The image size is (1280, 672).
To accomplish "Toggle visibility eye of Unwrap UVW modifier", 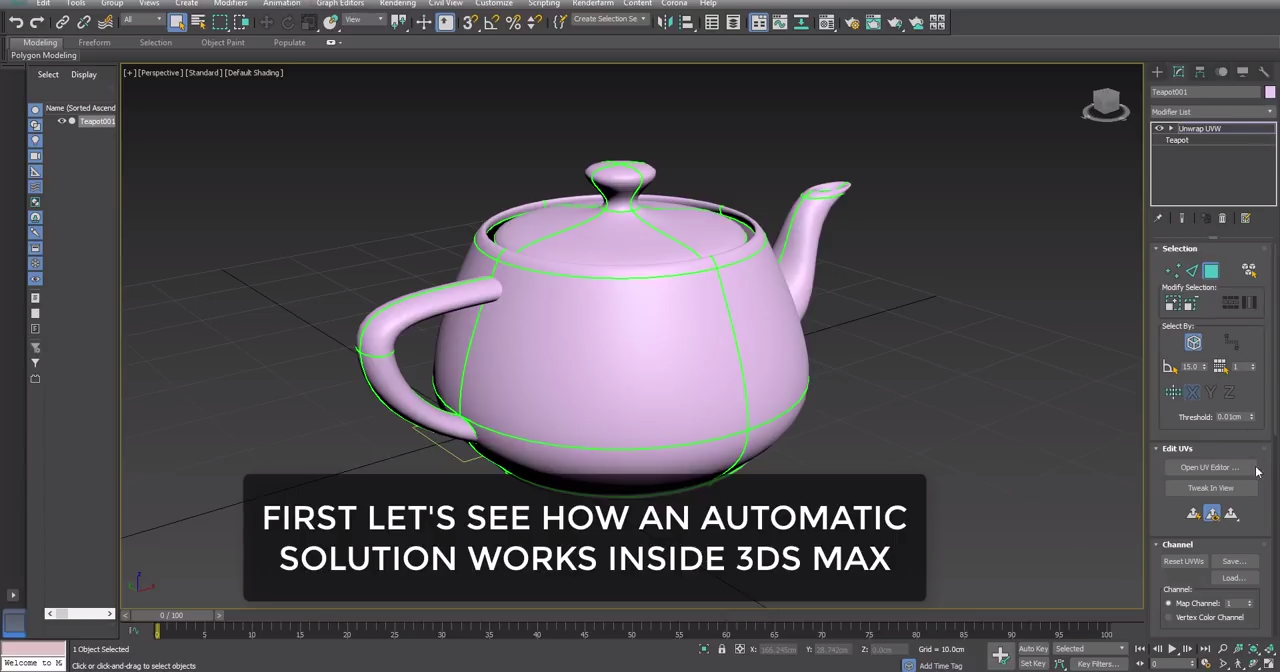I will [1159, 129].
